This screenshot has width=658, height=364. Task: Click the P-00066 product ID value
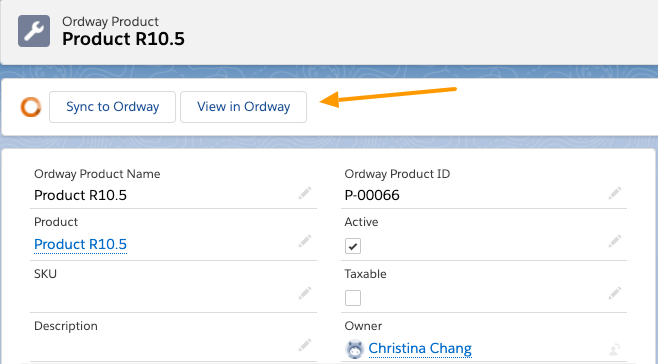coord(372,195)
